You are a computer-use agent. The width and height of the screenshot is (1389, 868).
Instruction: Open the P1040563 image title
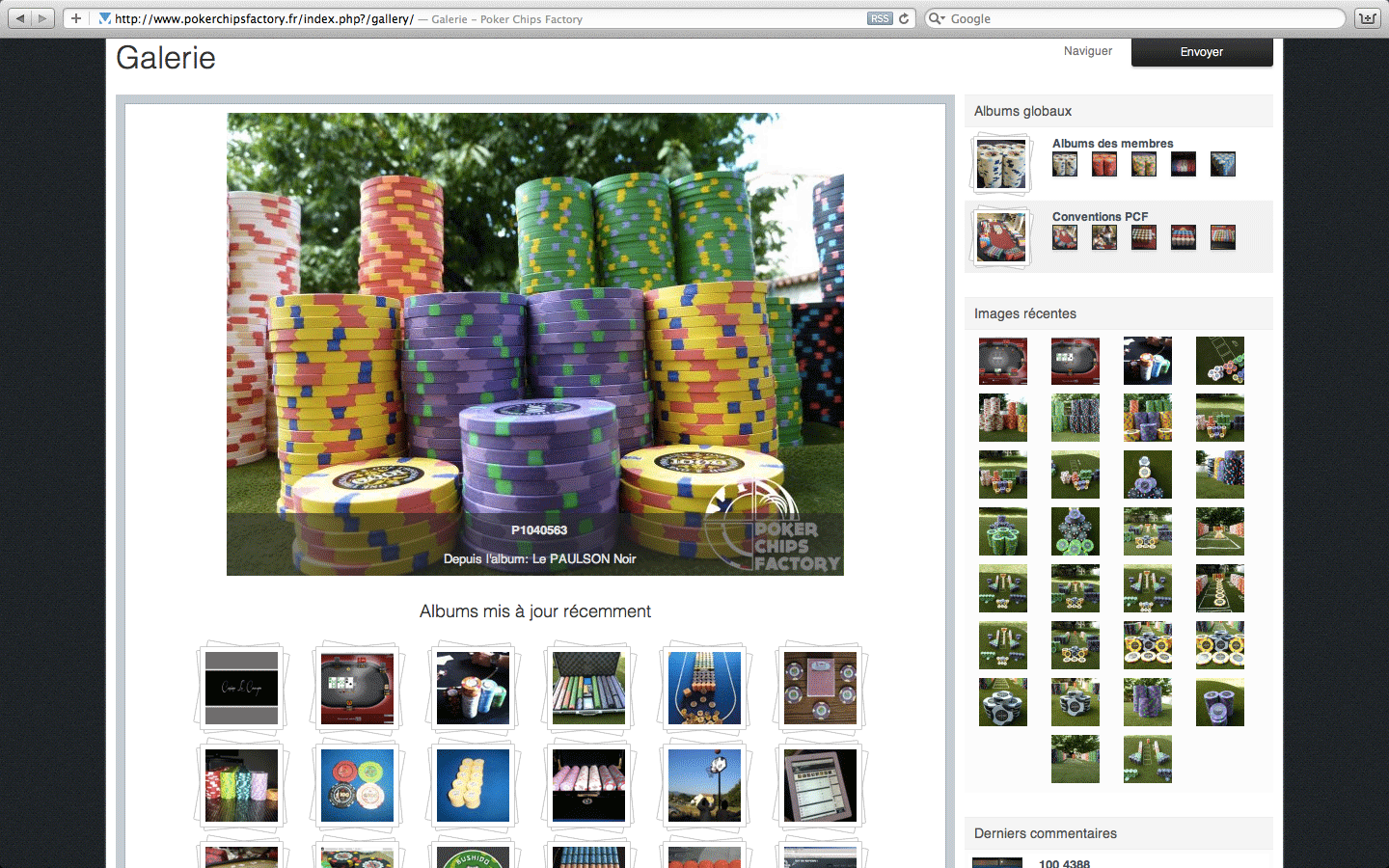tap(539, 530)
